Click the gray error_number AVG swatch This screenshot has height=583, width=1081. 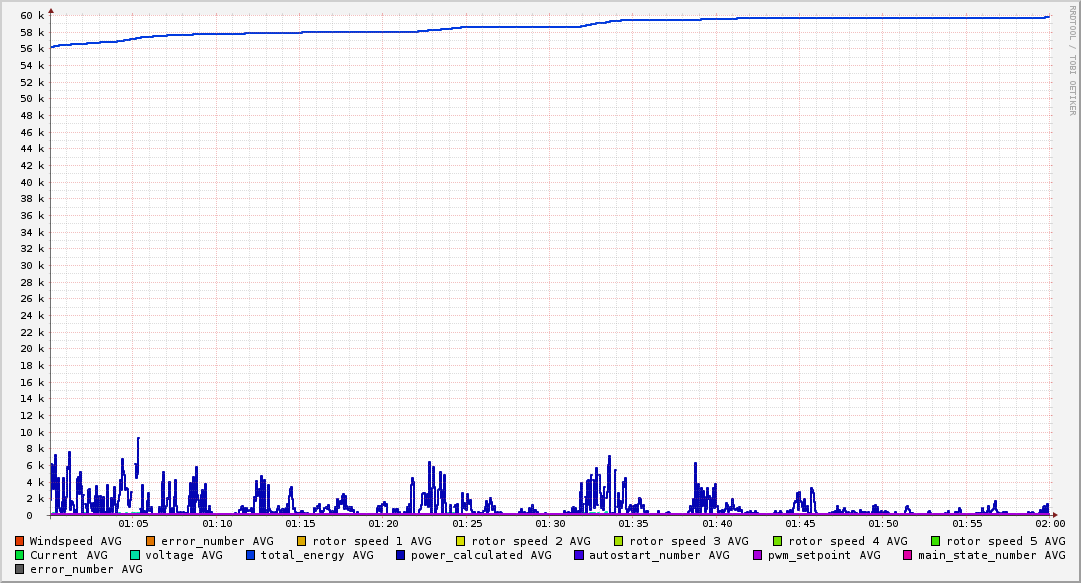(x=20, y=569)
